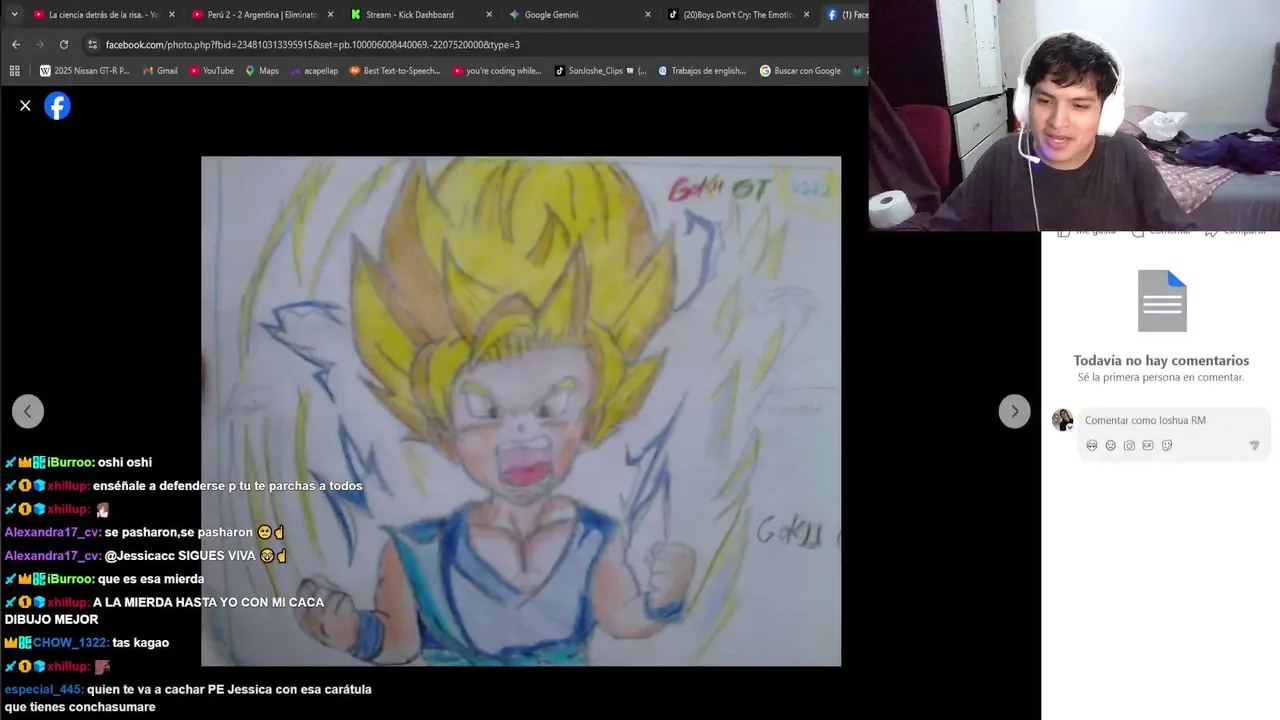This screenshot has height=720, width=1280.
Task: Click the address bar URL
Action: click(x=313, y=44)
